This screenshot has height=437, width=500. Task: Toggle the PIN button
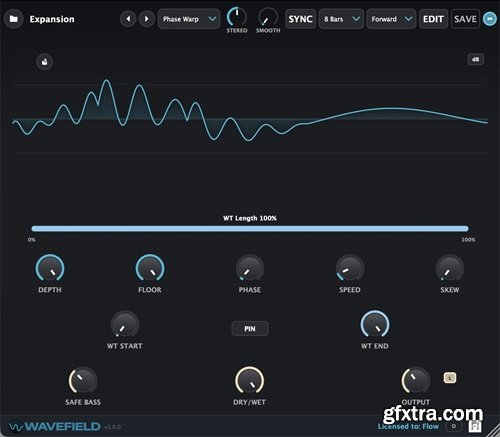coord(250,329)
